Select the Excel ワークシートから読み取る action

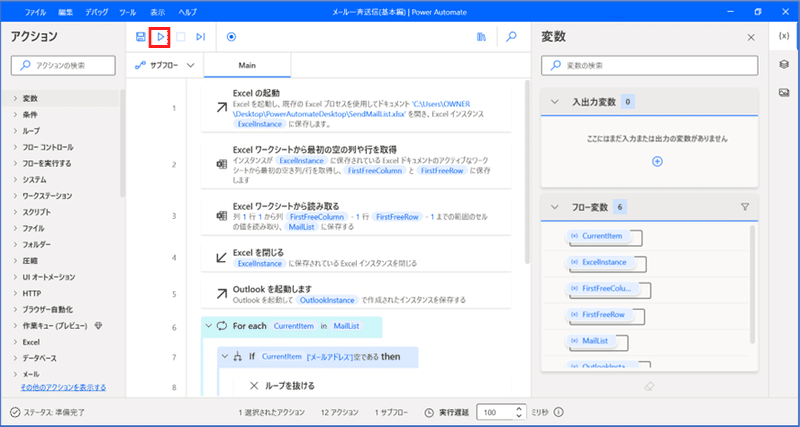[x=356, y=216]
